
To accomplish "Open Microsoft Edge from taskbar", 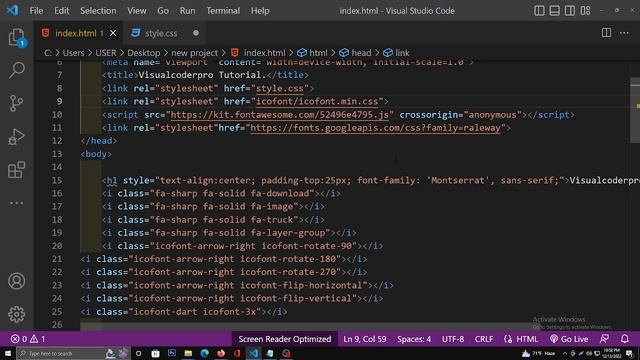I will coord(204,353).
